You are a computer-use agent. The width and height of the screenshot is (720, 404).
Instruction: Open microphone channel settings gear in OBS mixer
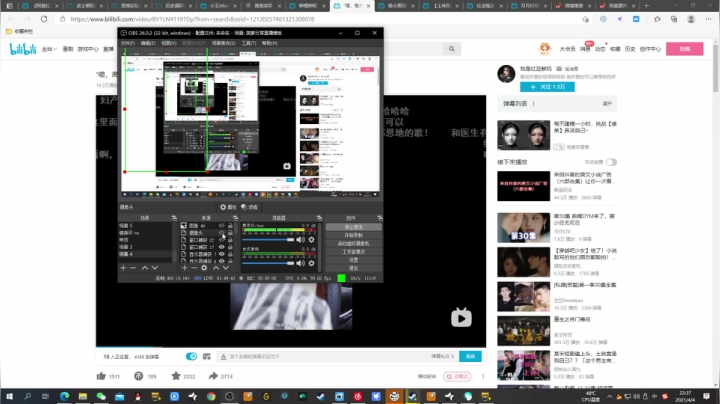[x=311, y=240]
